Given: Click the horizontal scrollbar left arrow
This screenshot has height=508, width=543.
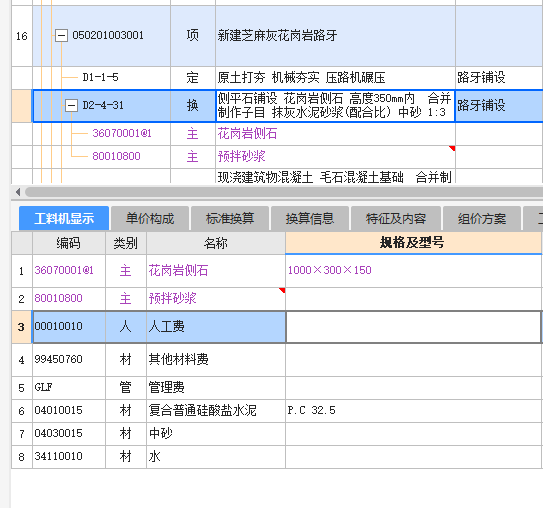Looking at the screenshot, I should coord(18,191).
